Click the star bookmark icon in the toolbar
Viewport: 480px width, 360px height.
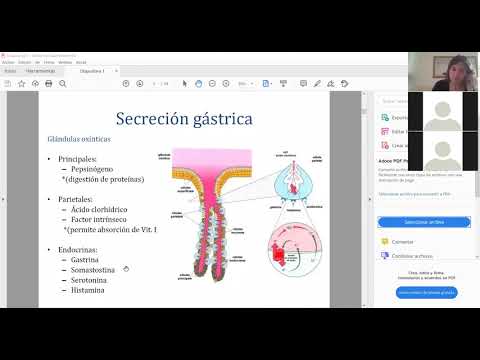[x=22, y=84]
